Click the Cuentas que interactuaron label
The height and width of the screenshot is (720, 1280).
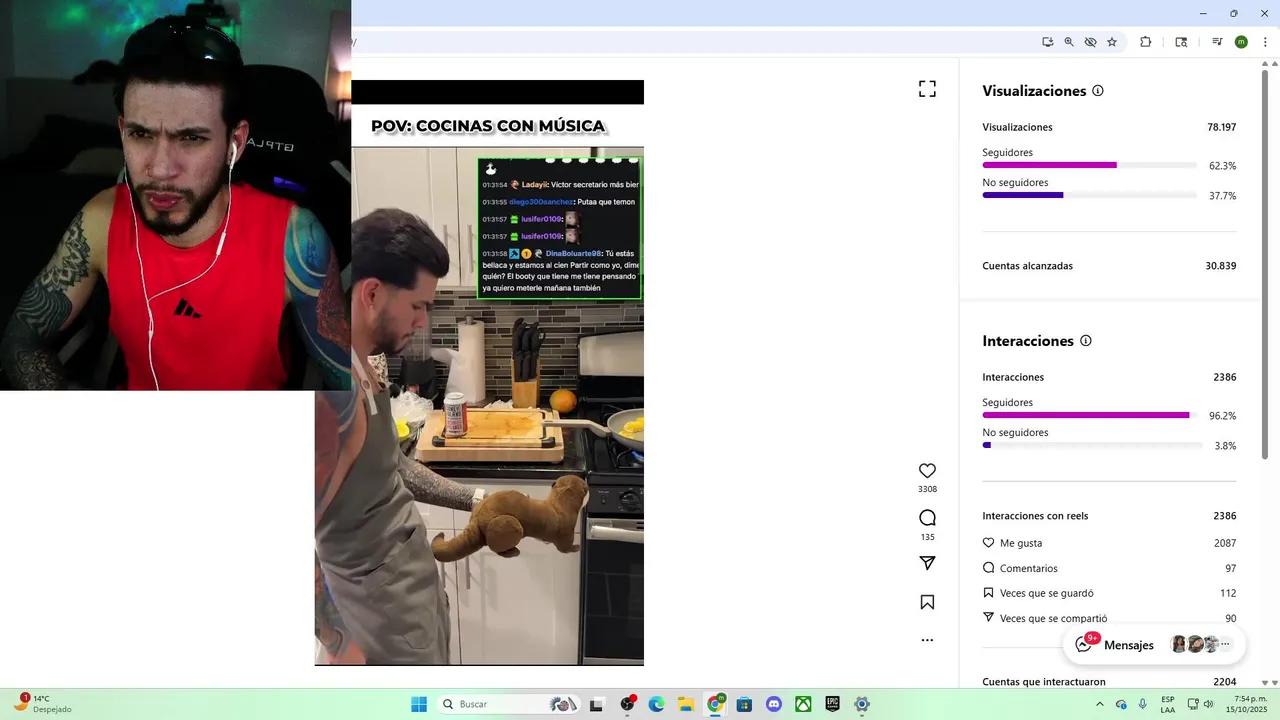coord(1044,682)
